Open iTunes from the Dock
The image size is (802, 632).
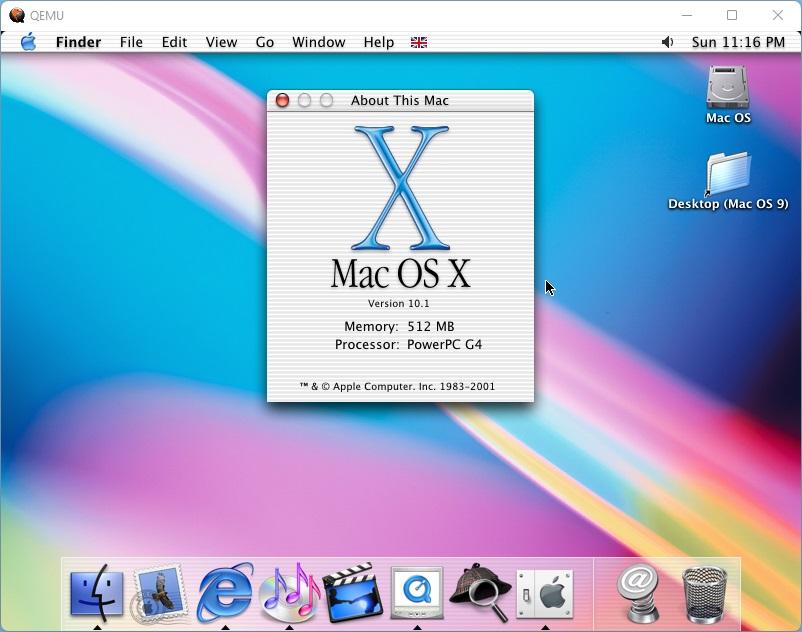coord(290,593)
